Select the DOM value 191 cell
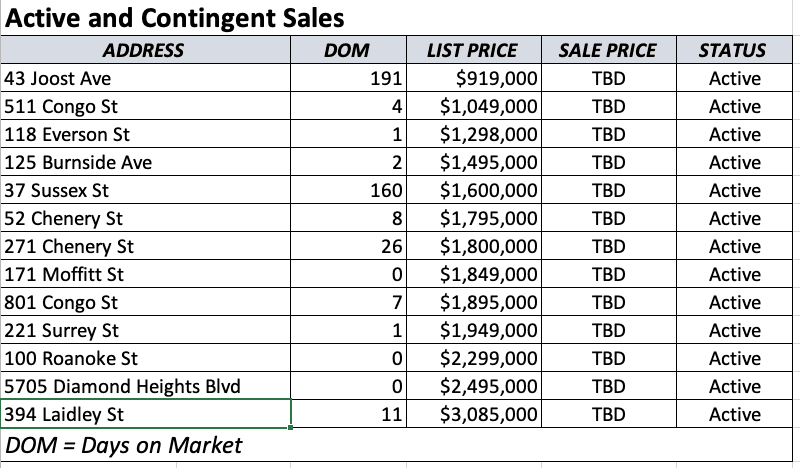This screenshot has width=800, height=468. (x=348, y=78)
